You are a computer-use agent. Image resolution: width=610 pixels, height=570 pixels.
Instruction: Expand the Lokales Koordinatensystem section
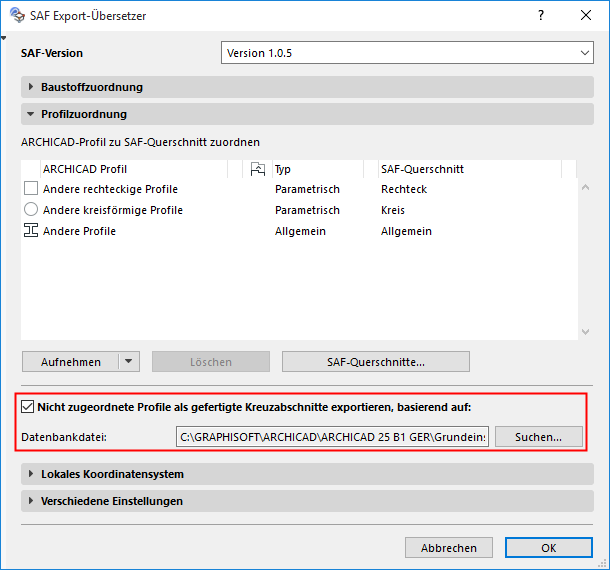[307, 474]
